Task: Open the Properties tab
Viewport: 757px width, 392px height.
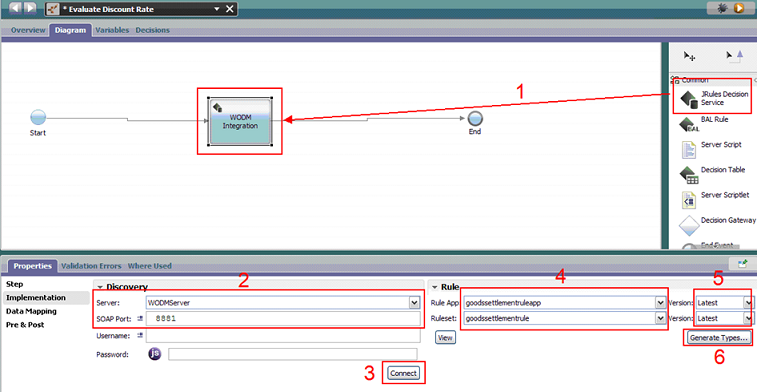Action: coord(32,266)
